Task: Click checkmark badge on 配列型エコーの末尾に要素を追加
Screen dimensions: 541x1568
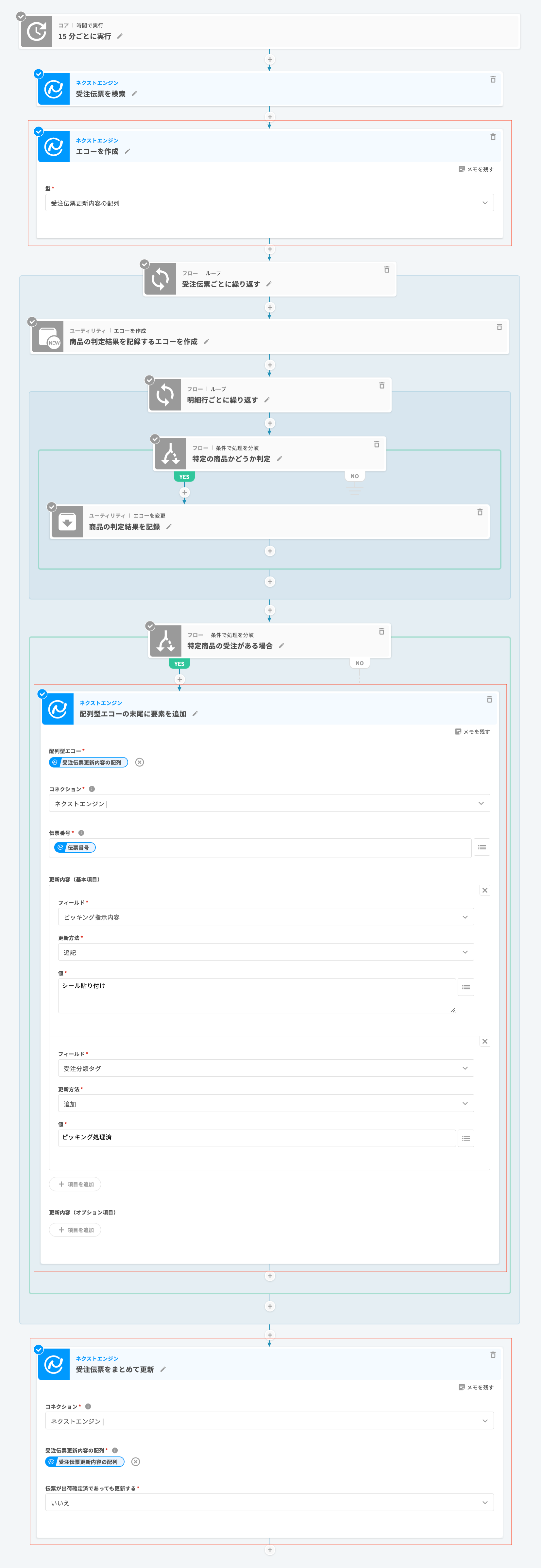Action: (x=42, y=694)
